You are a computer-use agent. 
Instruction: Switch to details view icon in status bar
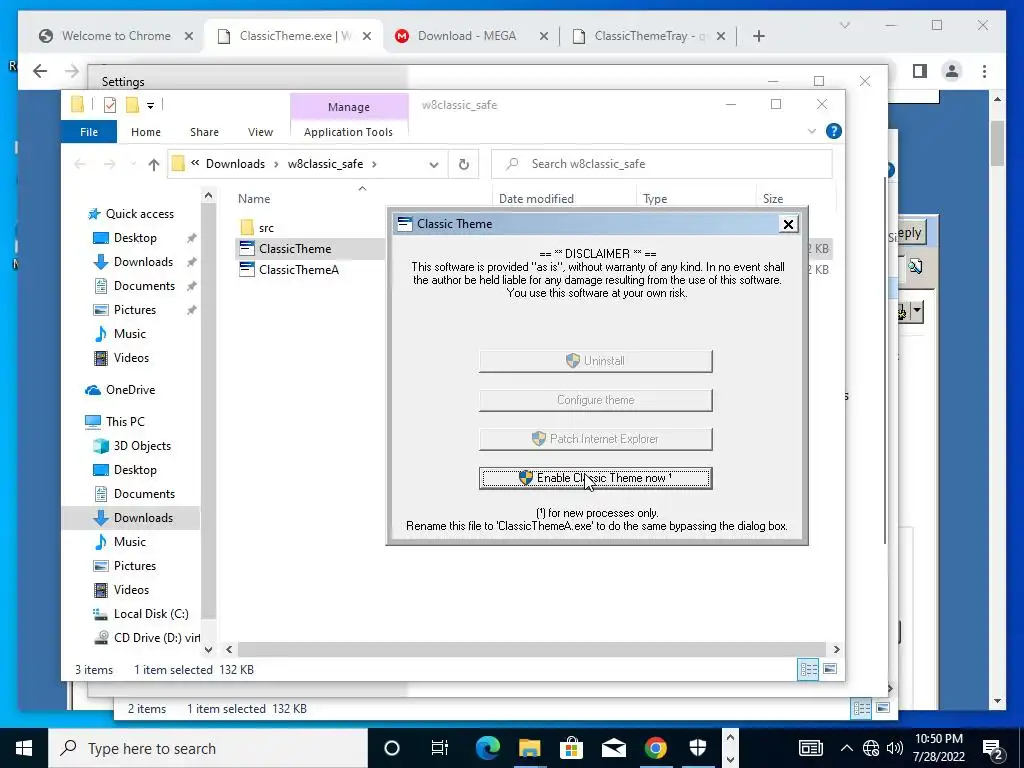click(x=808, y=669)
